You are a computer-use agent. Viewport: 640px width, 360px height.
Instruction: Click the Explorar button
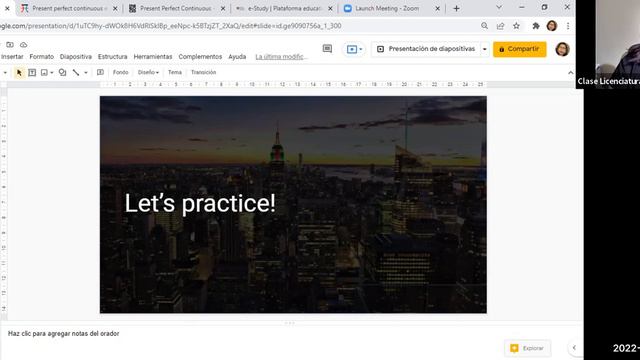coord(527,348)
